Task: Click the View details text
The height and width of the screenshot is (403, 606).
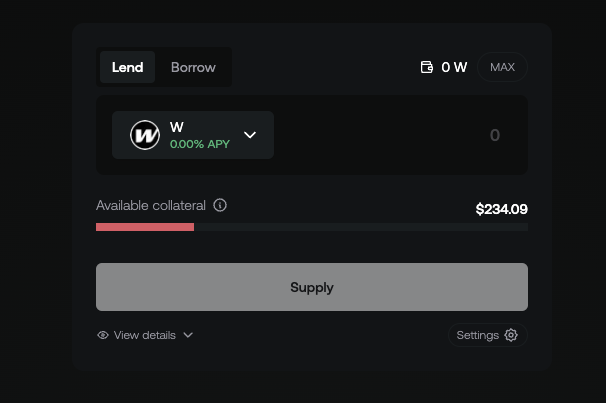Action: pos(145,335)
